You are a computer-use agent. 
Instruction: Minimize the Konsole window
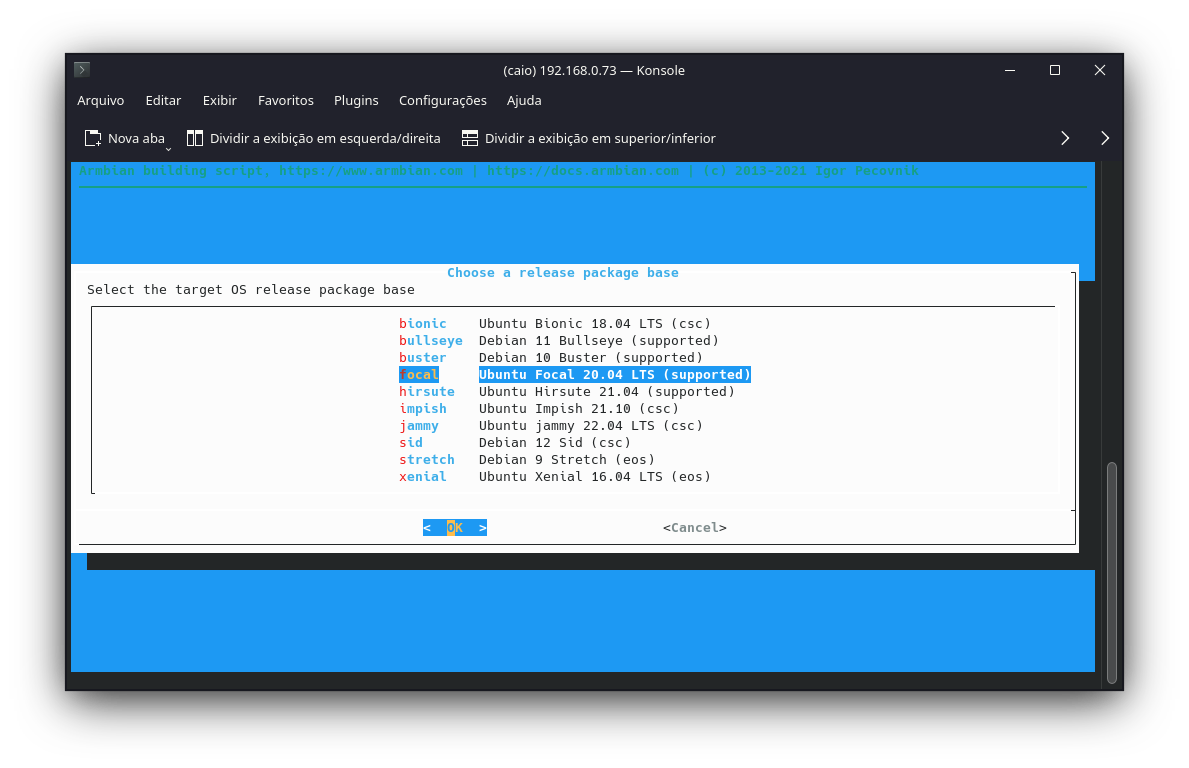coord(1009,70)
